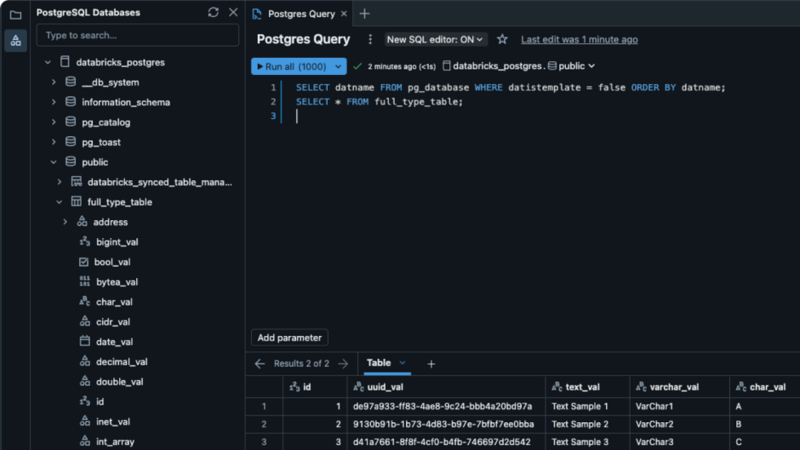Select result row number 2
Image resolution: width=800 pixels, height=450 pixels.
(264, 424)
